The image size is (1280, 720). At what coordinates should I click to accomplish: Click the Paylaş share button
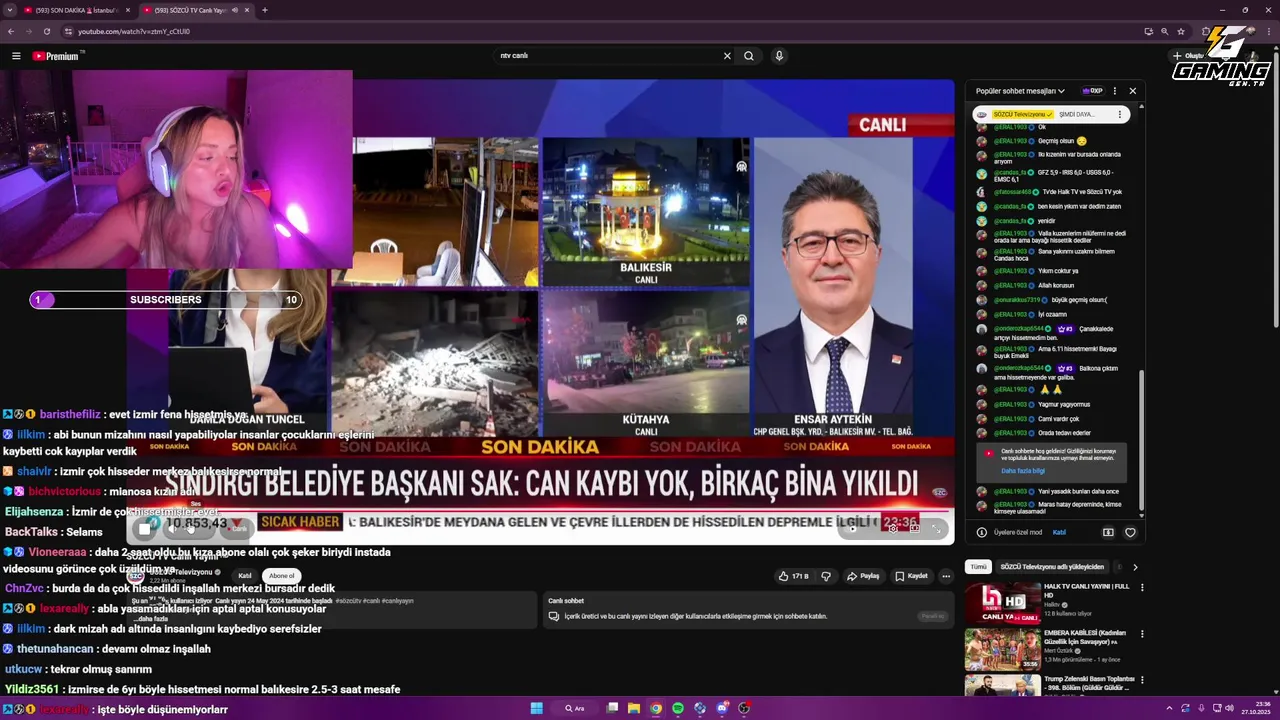pos(863,576)
